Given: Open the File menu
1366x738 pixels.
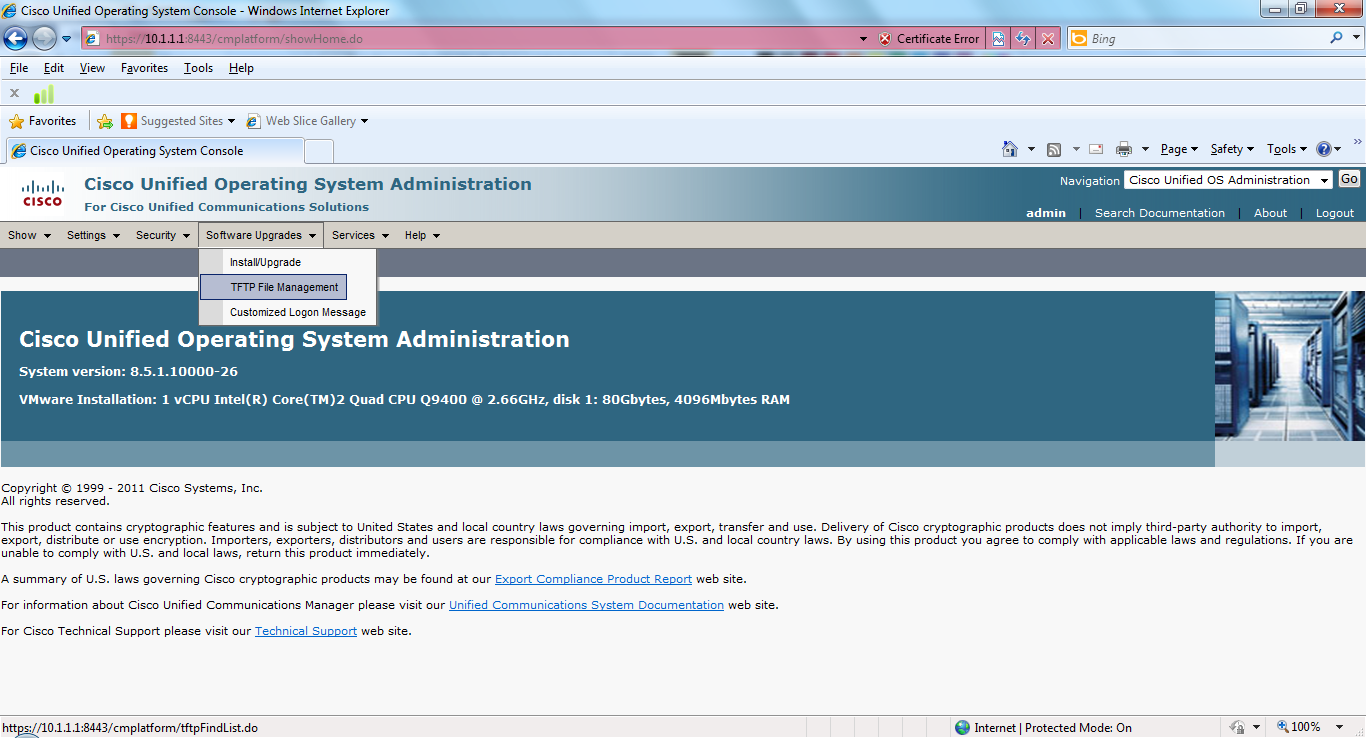Looking at the screenshot, I should [x=19, y=68].
